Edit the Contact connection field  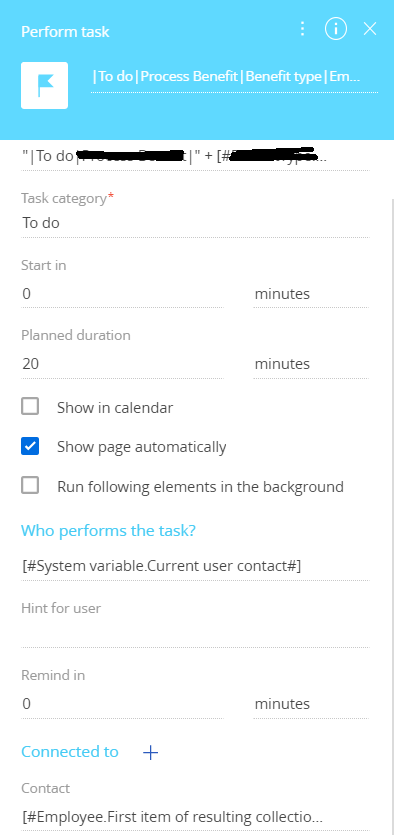pos(195,816)
